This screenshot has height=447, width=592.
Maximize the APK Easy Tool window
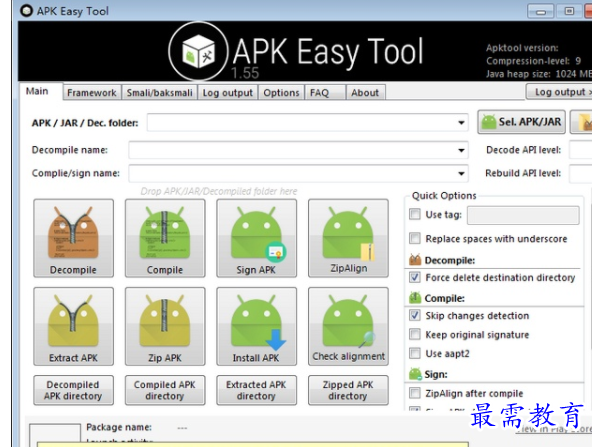[569, 11]
